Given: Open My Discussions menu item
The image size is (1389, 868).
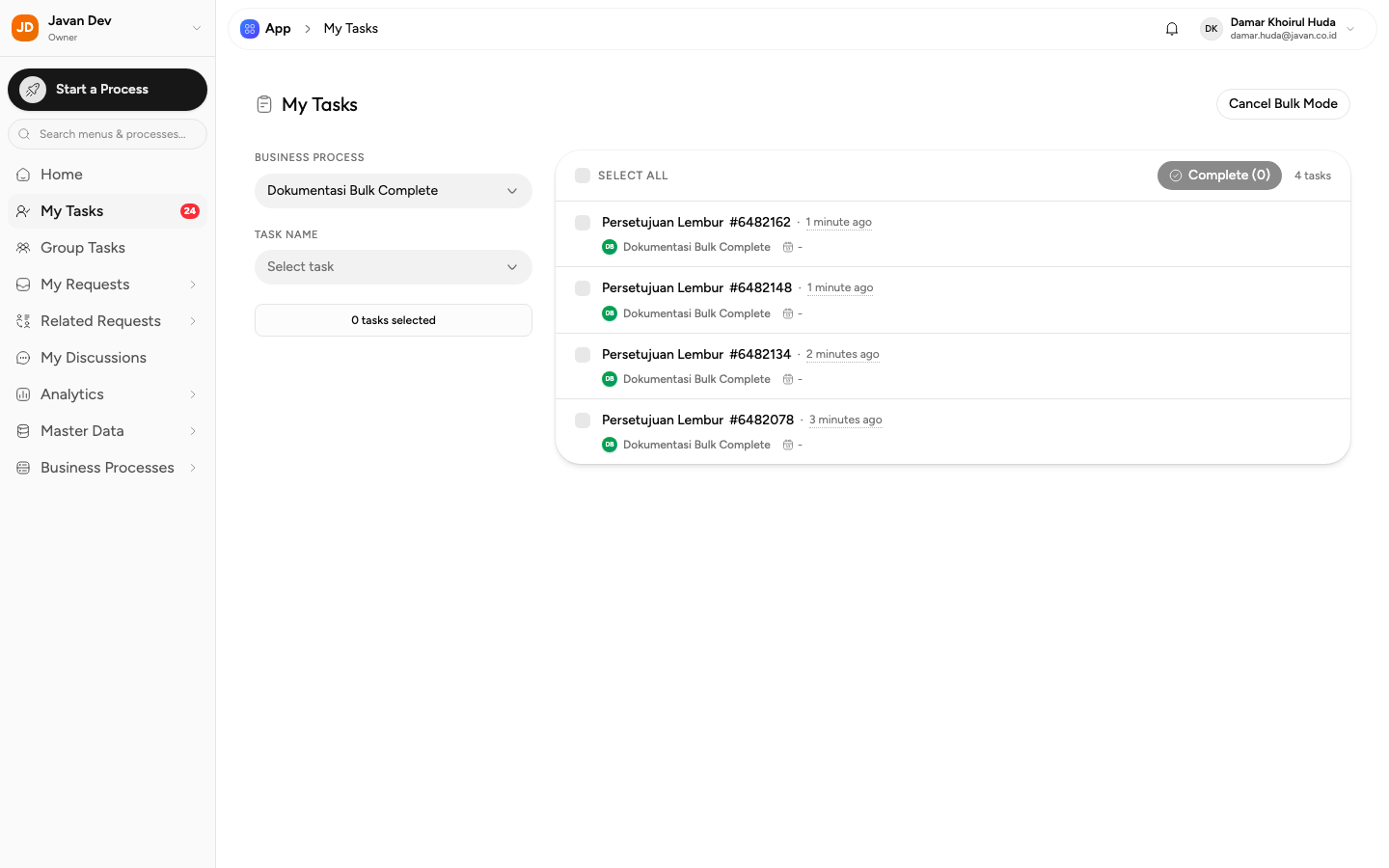Looking at the screenshot, I should coord(107,358).
